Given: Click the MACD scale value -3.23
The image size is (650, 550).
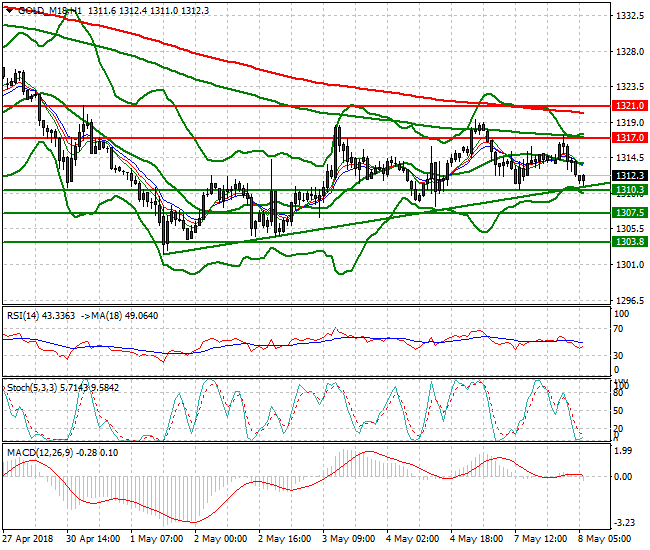Looking at the screenshot, I should point(624,523).
